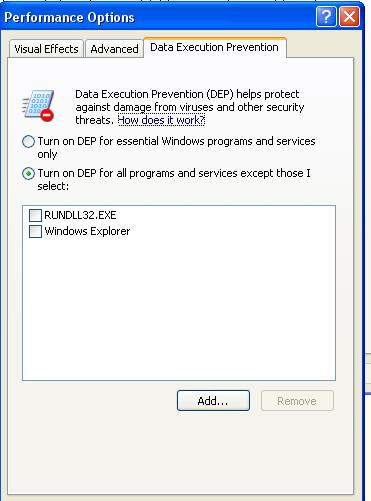Click the Remove button
The image size is (371, 501).
click(297, 400)
